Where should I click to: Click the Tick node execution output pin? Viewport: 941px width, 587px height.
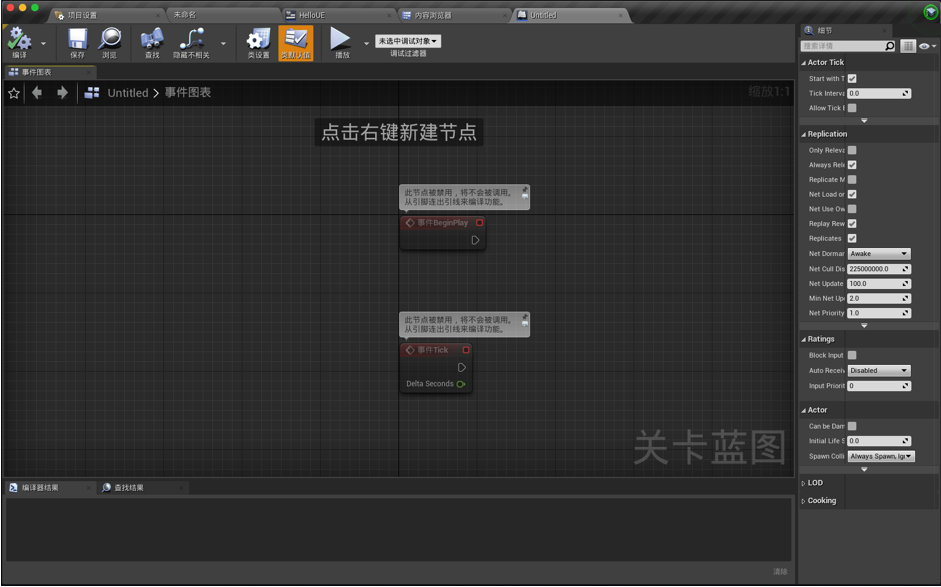point(461,367)
